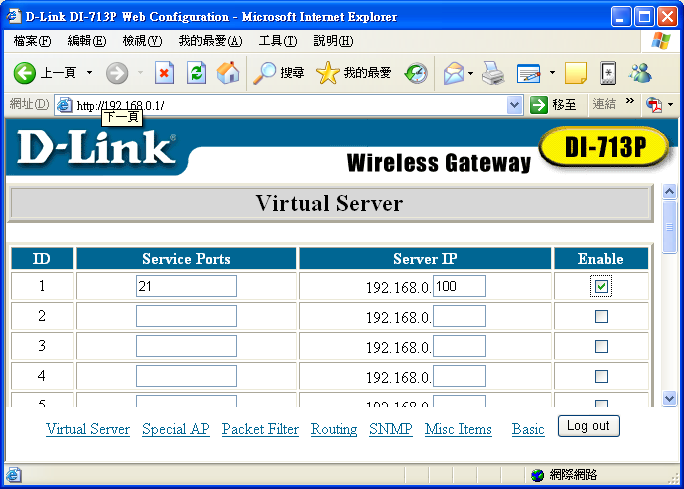Open the Mail envelope icon
The image size is (684, 489).
(x=454, y=73)
